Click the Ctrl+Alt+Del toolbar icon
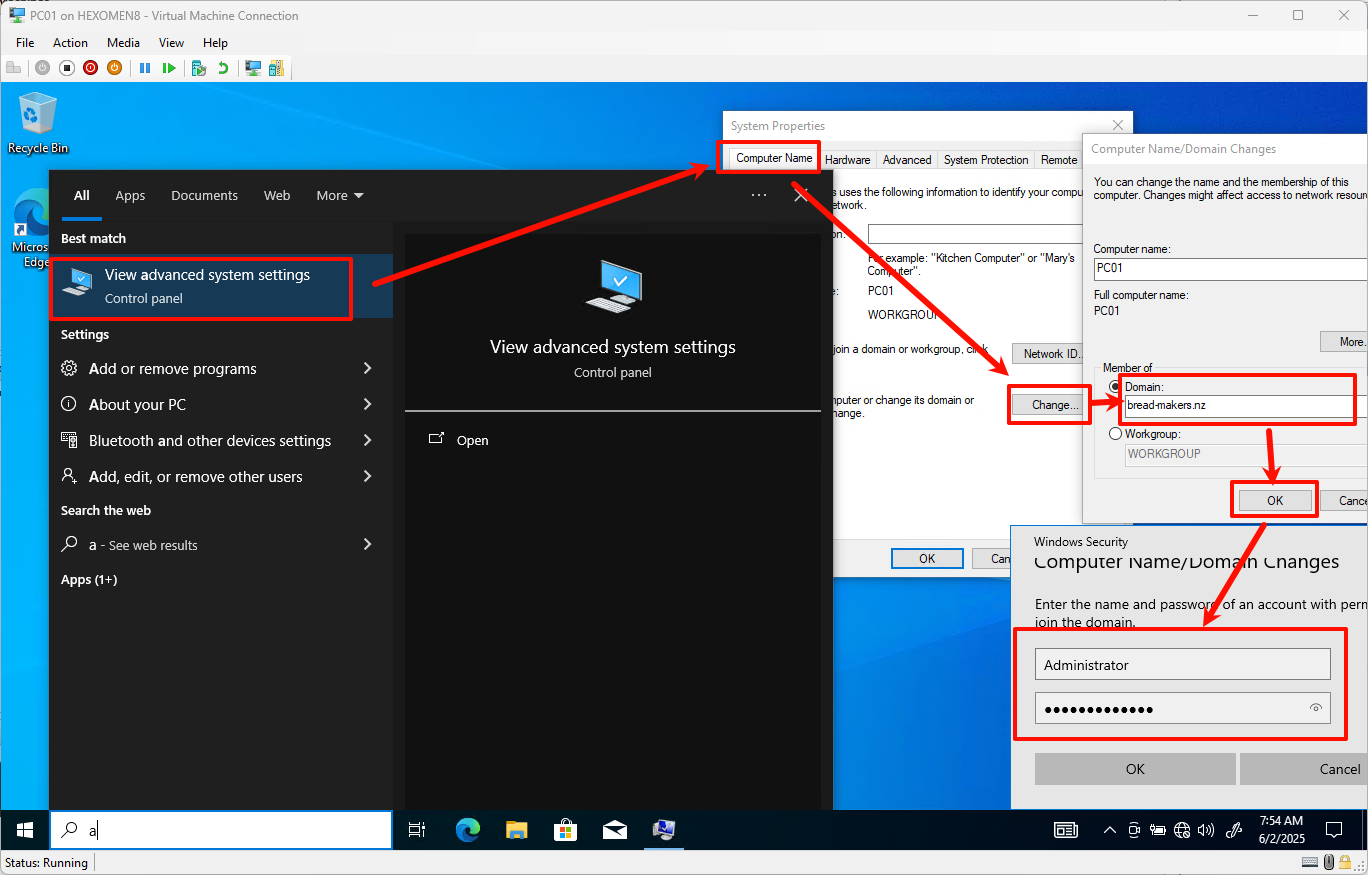Viewport: 1368px width, 875px height. click(14, 68)
